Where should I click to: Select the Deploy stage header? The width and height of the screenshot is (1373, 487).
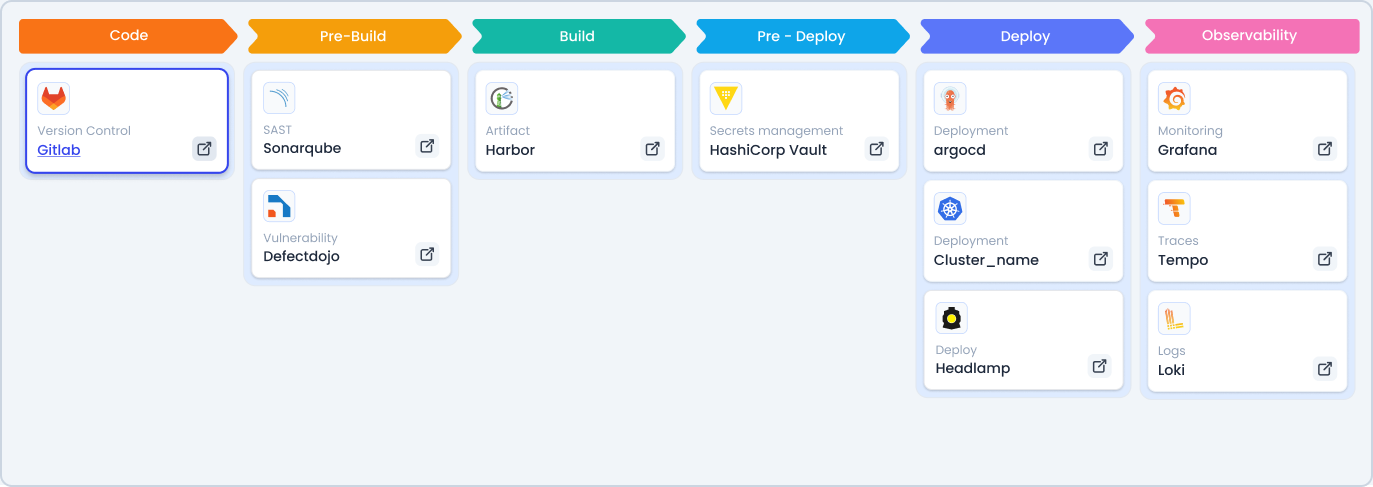click(x=1025, y=36)
